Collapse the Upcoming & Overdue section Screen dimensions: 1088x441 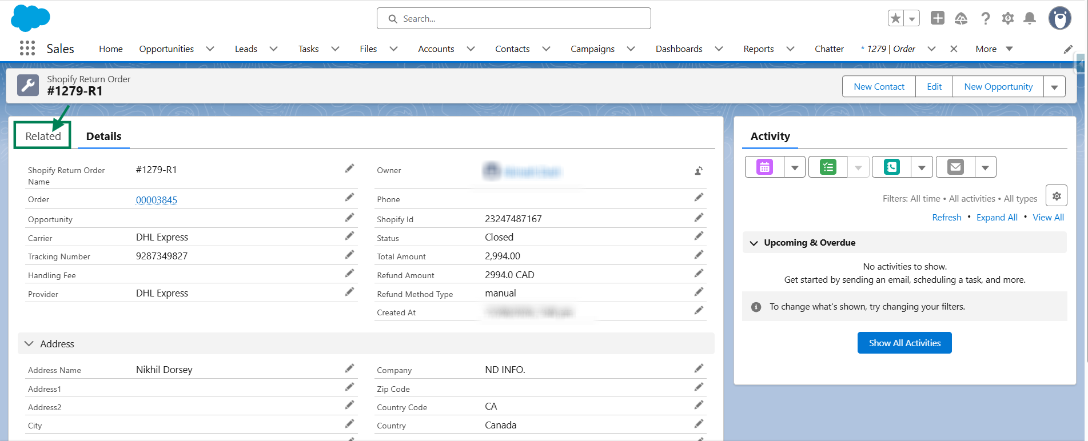(754, 243)
